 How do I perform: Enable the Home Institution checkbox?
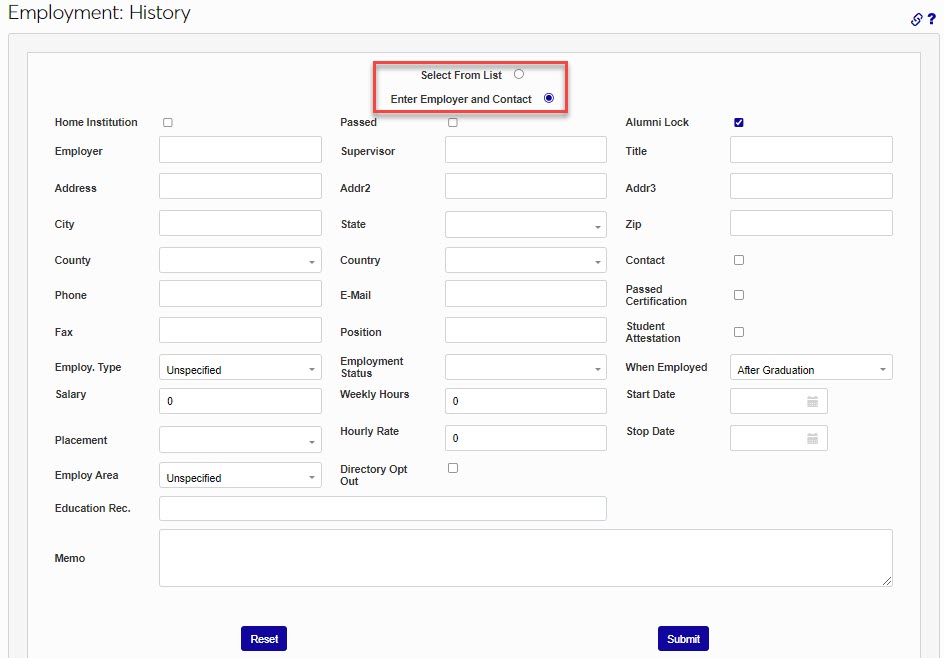coord(168,123)
